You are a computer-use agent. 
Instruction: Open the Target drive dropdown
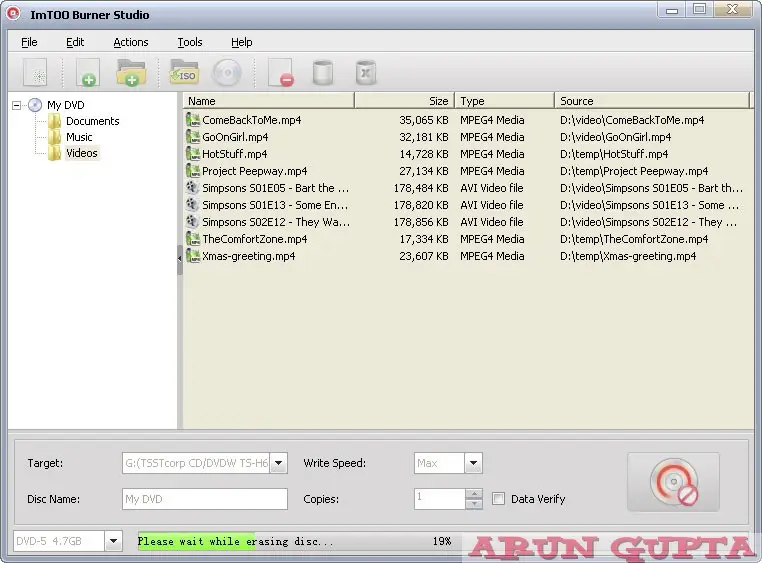click(278, 463)
